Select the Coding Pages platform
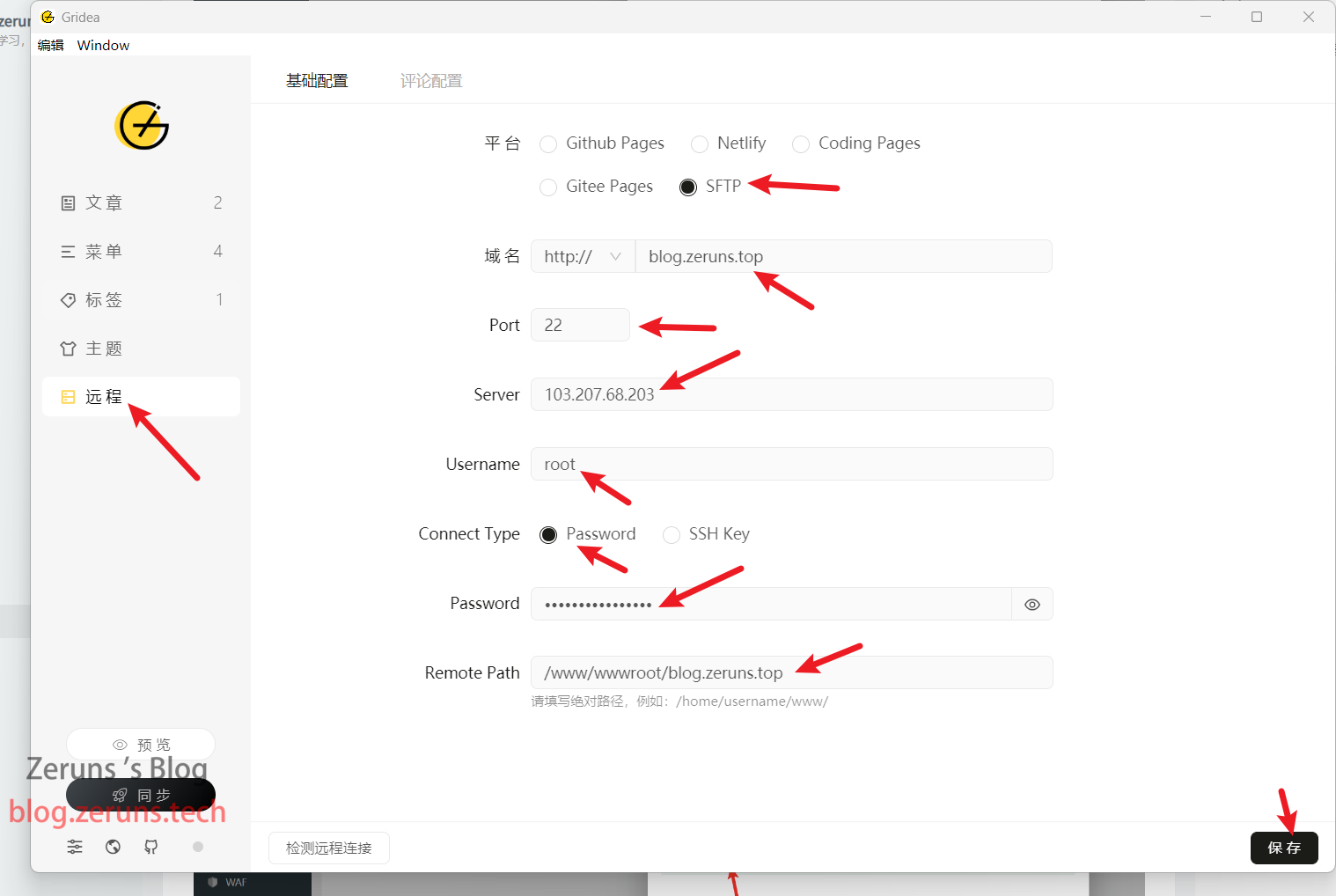 856,143
